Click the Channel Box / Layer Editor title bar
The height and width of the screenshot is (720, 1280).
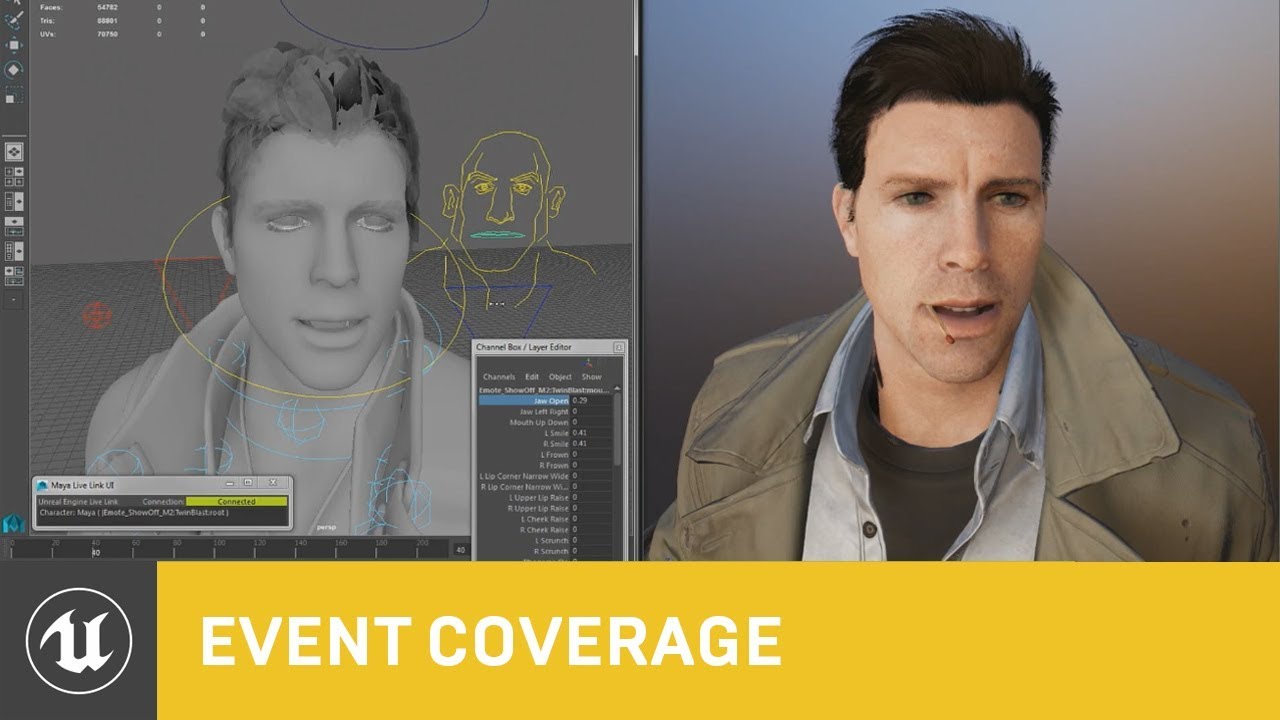click(522, 347)
